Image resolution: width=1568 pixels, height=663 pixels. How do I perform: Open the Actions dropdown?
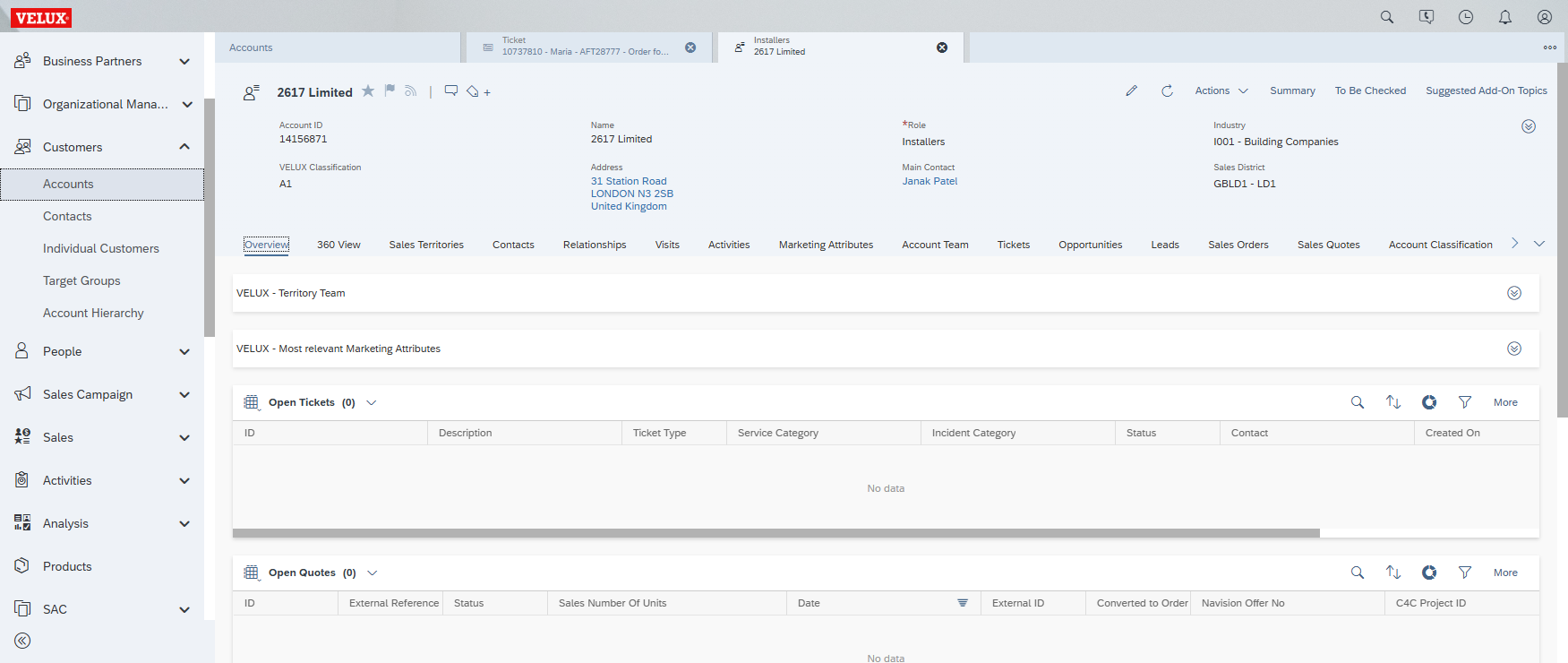pyautogui.click(x=1221, y=90)
